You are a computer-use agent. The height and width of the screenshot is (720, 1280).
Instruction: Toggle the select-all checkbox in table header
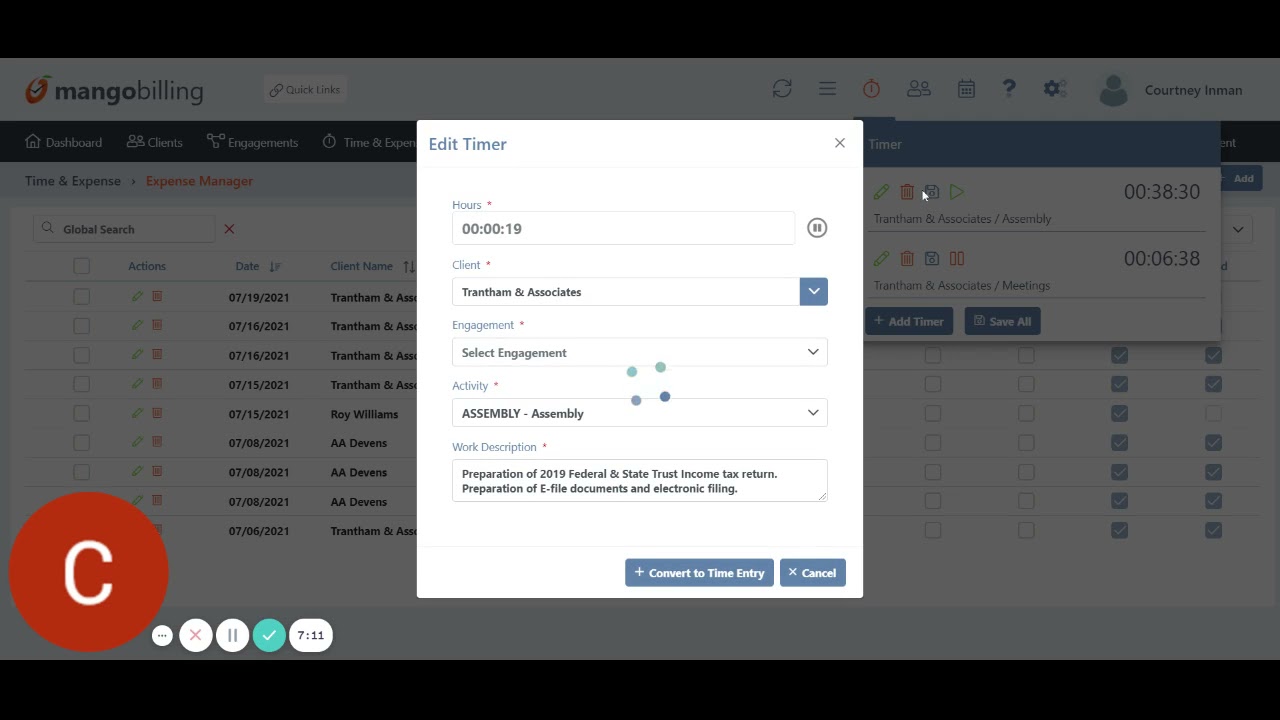tap(81, 266)
